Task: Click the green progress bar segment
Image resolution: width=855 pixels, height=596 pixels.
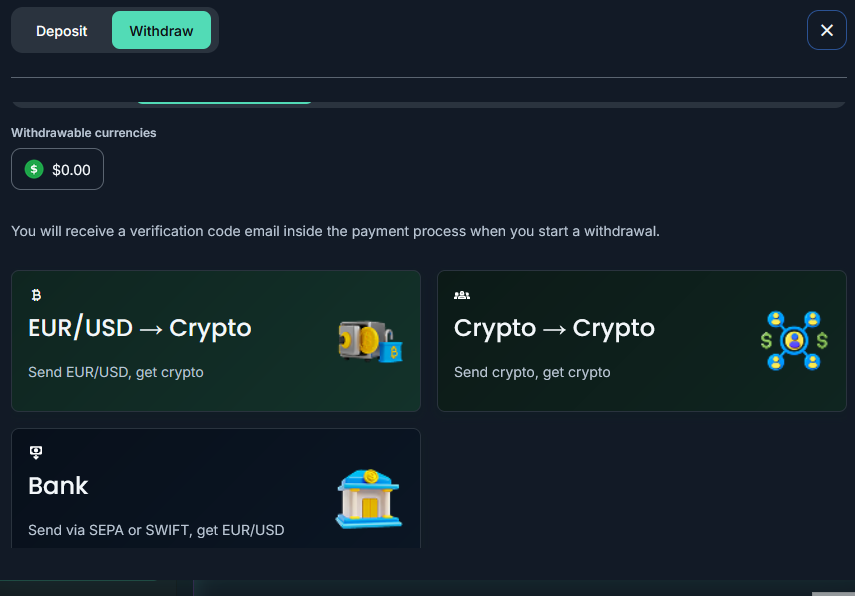Action: (224, 103)
